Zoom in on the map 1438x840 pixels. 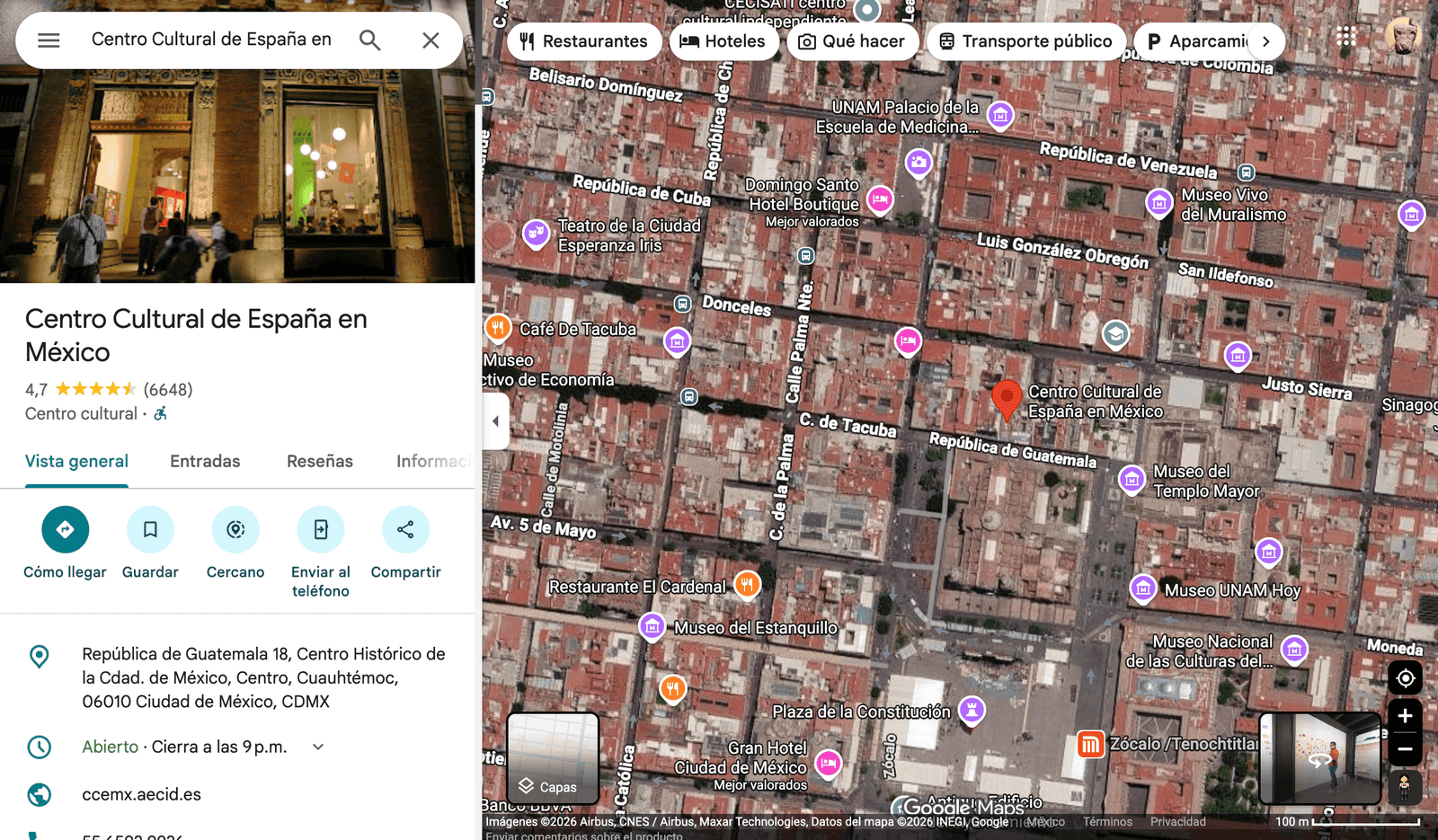1405,716
